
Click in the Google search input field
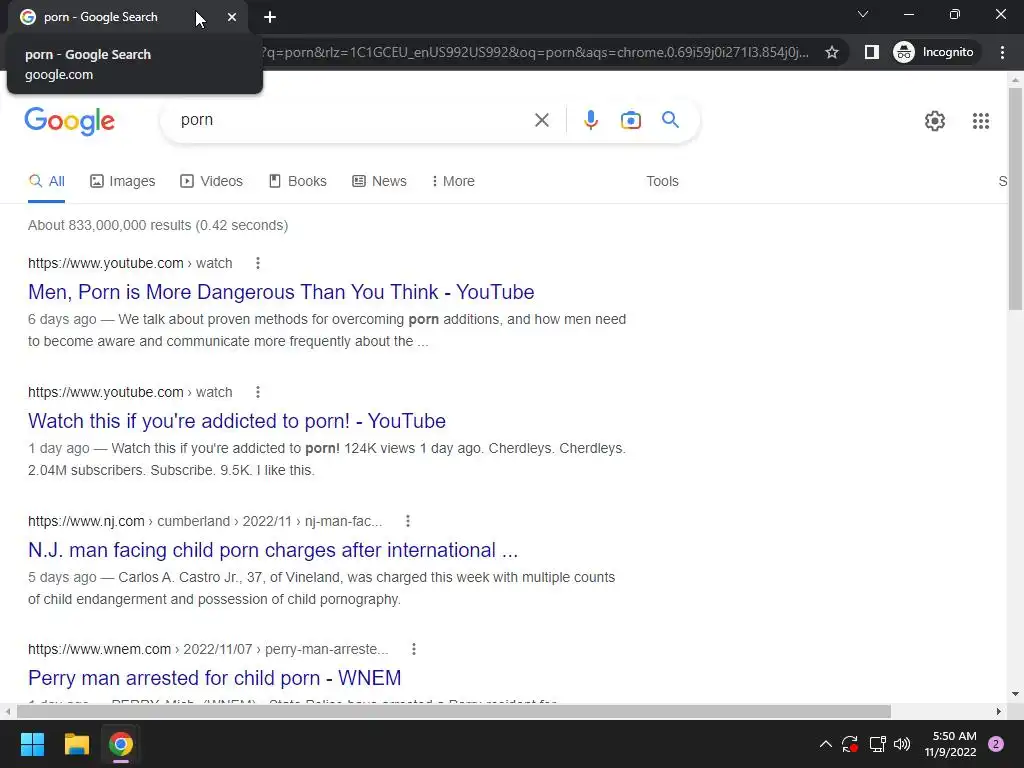tap(353, 120)
